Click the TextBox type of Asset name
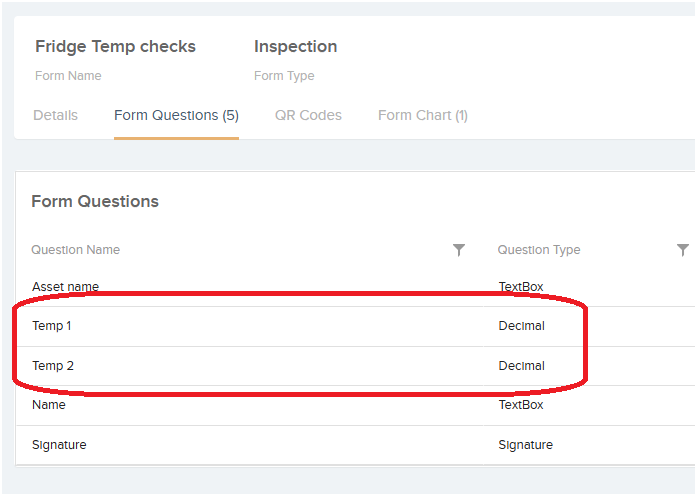This screenshot has width=697, height=496. 521,287
